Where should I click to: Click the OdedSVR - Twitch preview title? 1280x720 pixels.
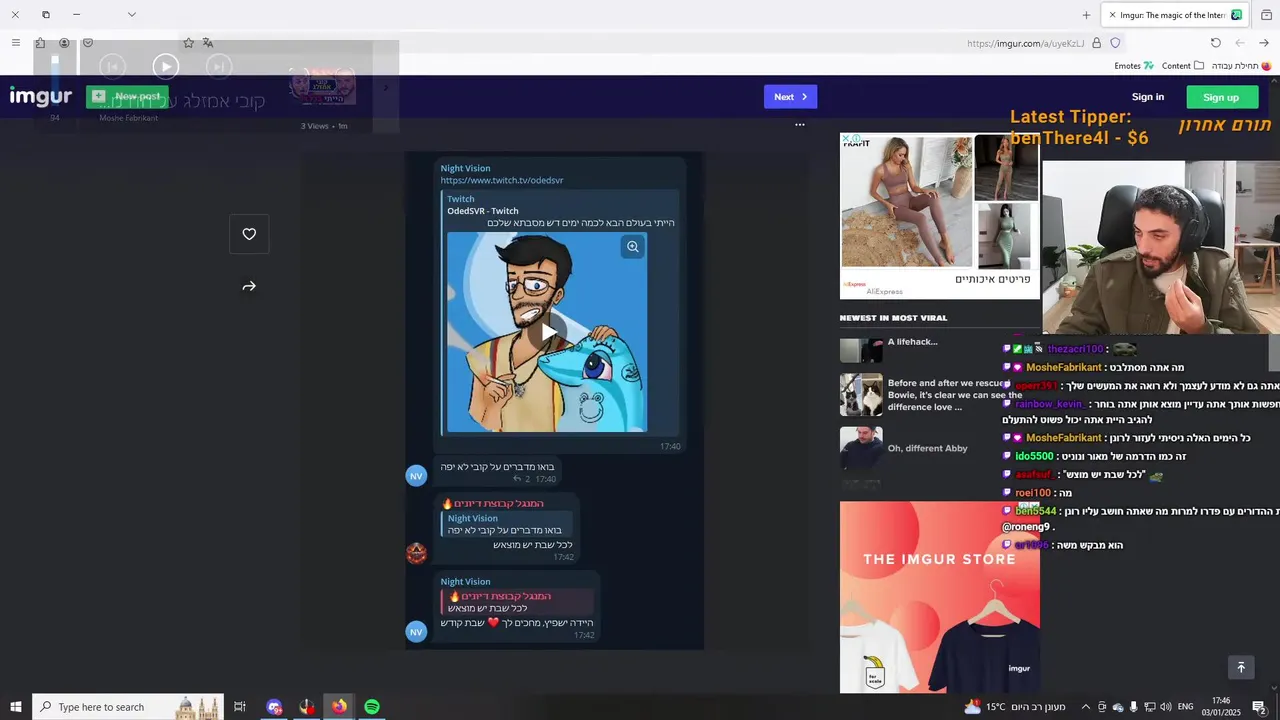click(483, 211)
